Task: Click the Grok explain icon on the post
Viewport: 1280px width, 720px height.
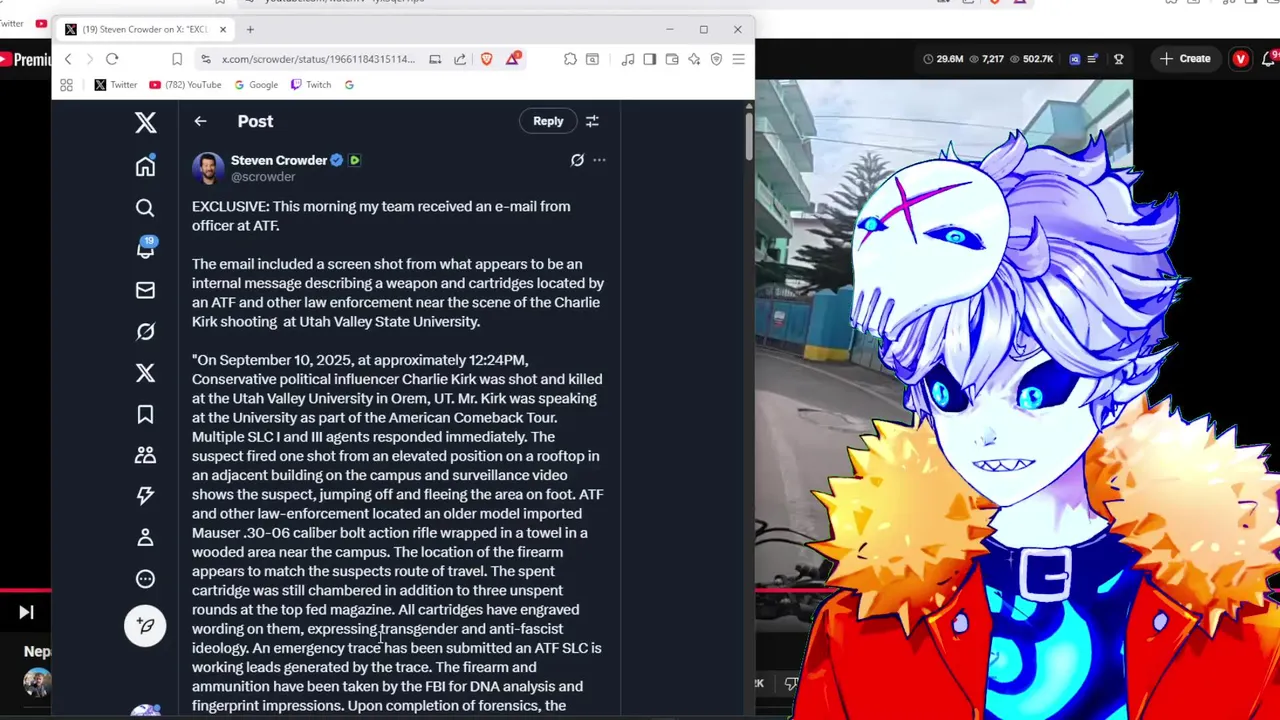Action: pos(577,160)
